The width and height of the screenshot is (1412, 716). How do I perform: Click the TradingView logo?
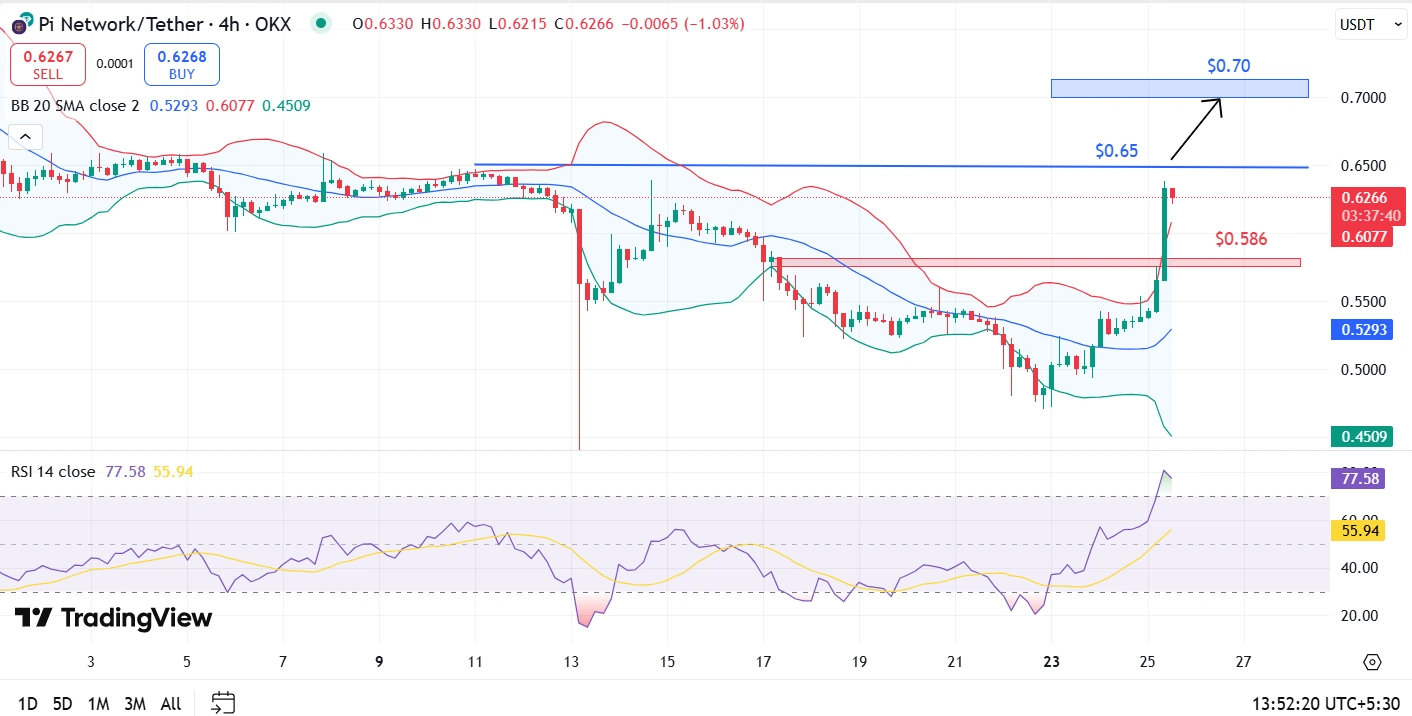click(113, 618)
